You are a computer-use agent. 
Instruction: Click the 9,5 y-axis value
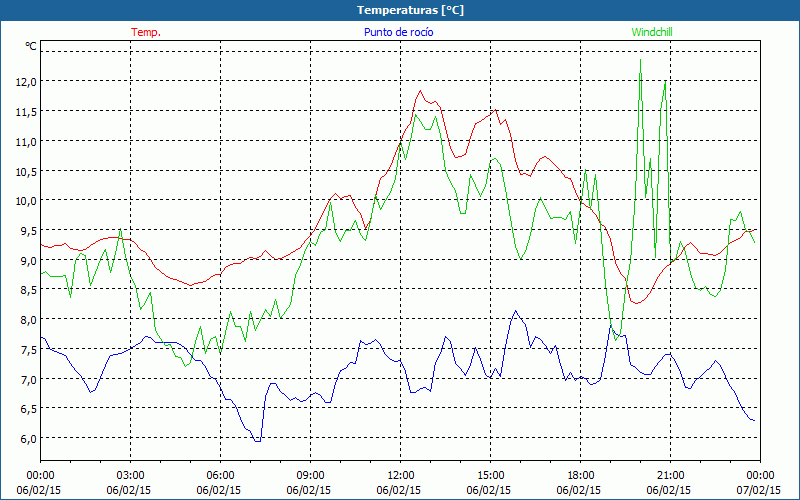tap(29, 231)
